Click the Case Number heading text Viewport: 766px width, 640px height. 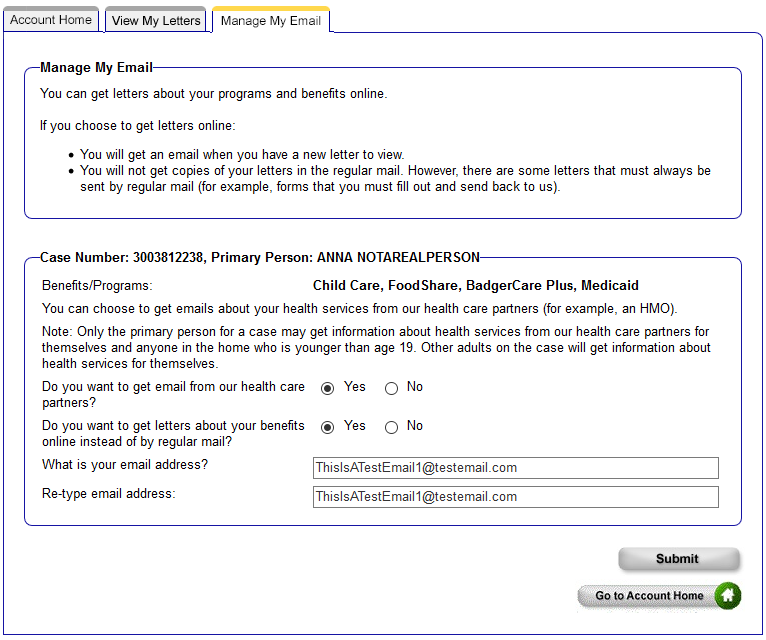(x=260, y=257)
